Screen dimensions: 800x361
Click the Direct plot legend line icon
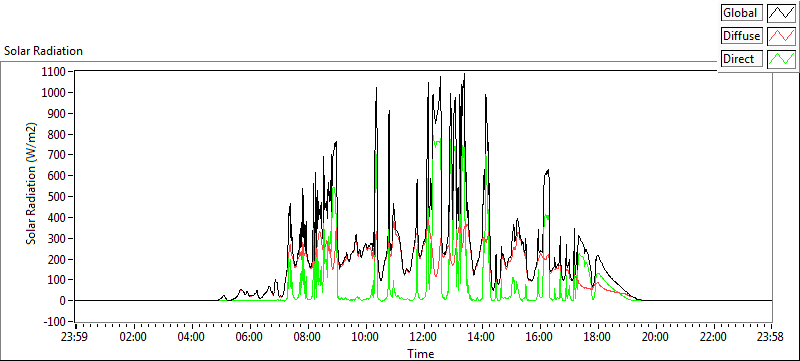click(x=781, y=59)
